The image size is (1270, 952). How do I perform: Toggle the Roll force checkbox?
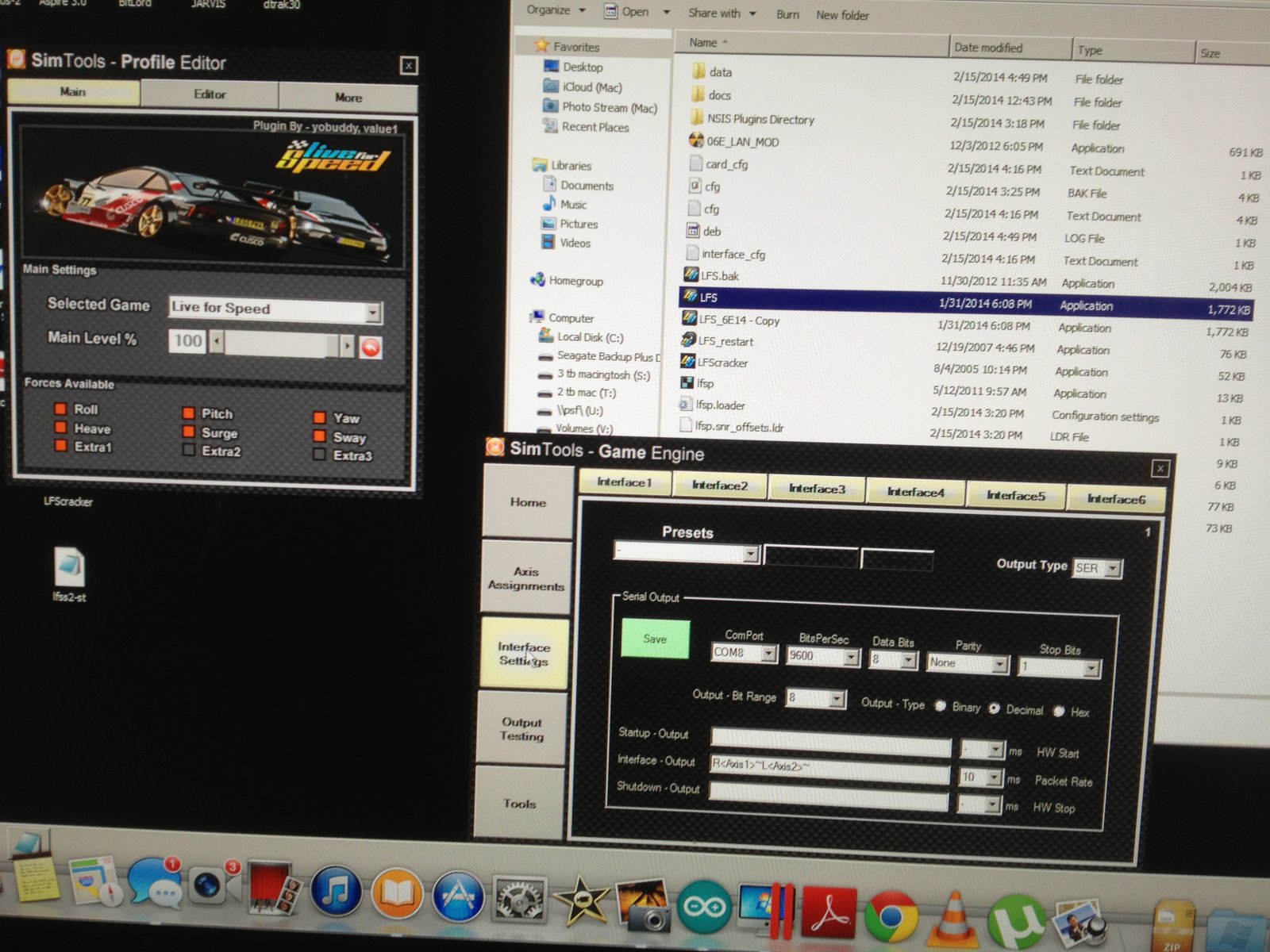pos(60,409)
